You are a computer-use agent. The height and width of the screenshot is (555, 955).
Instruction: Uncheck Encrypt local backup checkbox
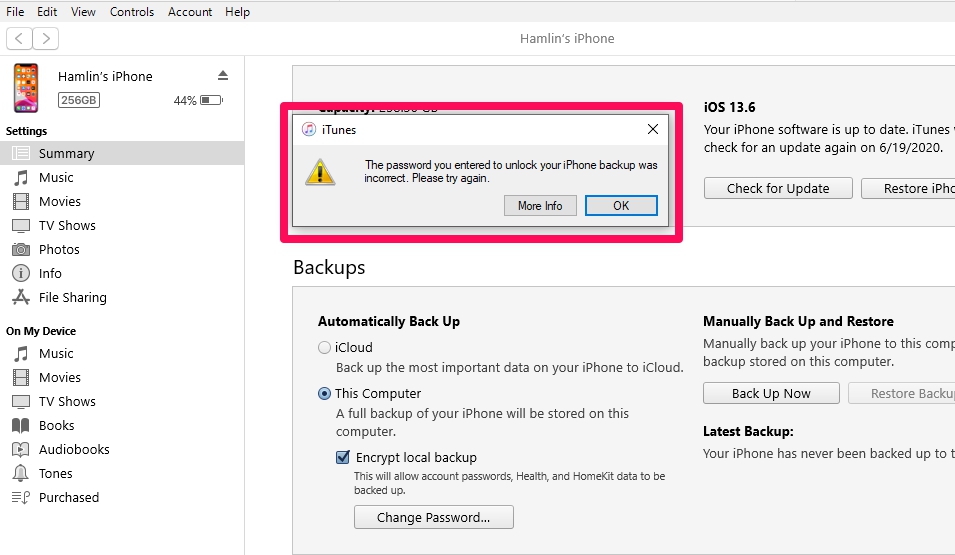point(343,458)
